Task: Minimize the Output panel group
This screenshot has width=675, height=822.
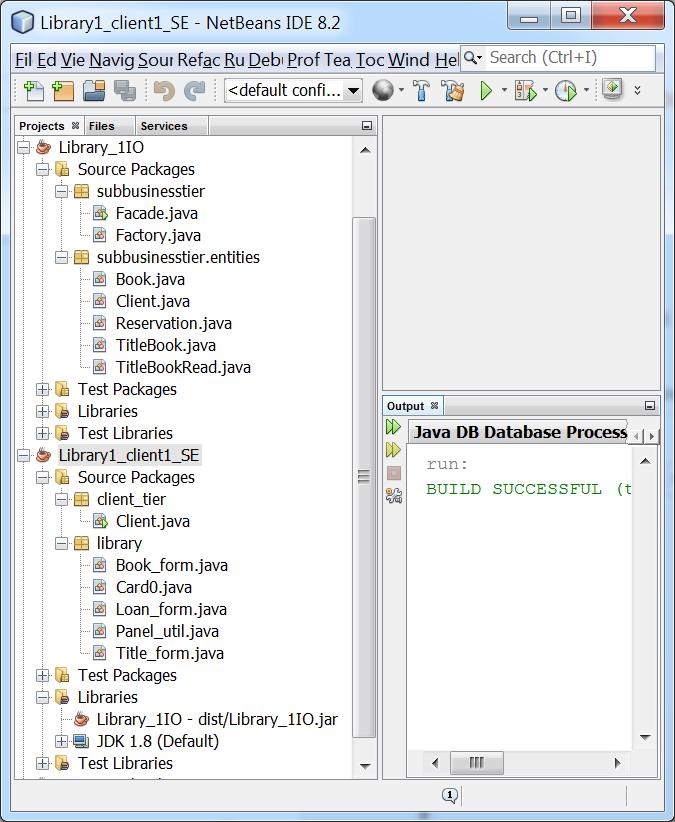Action: [650, 406]
